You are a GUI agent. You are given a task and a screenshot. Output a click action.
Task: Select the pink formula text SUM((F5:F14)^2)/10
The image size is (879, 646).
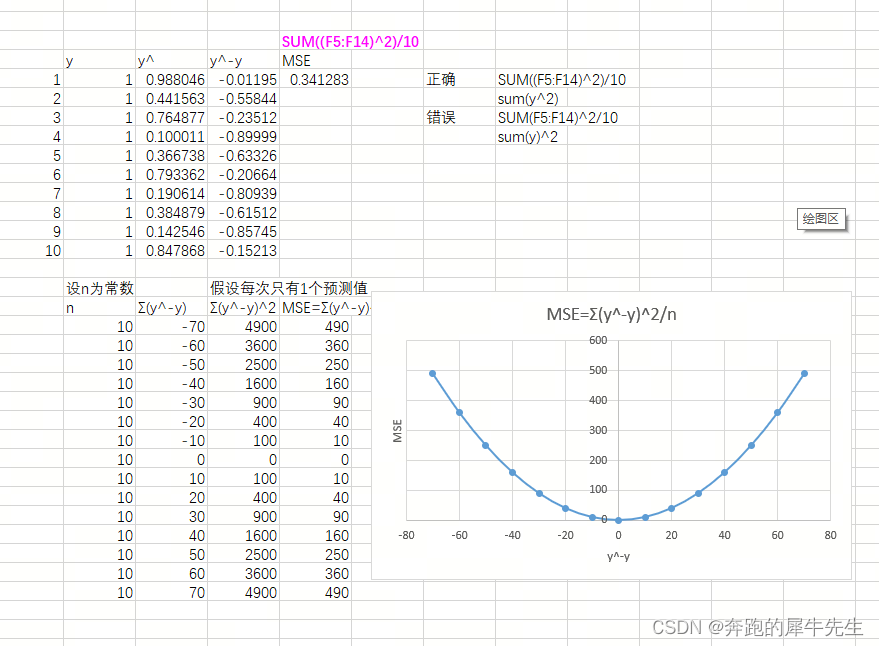[350, 41]
